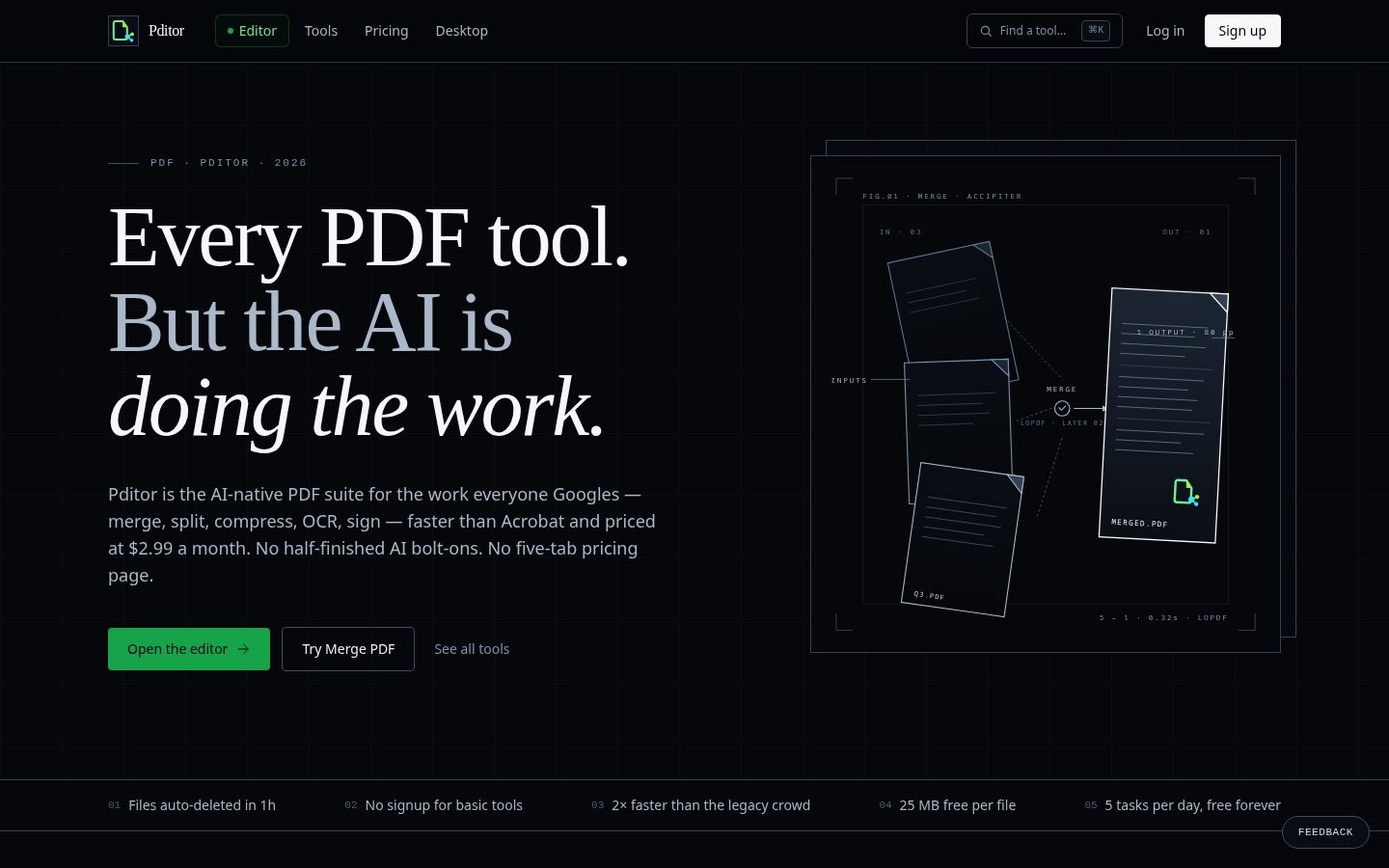This screenshot has width=1389, height=868.
Task: Open the Editor nav item
Action: [x=252, y=31]
